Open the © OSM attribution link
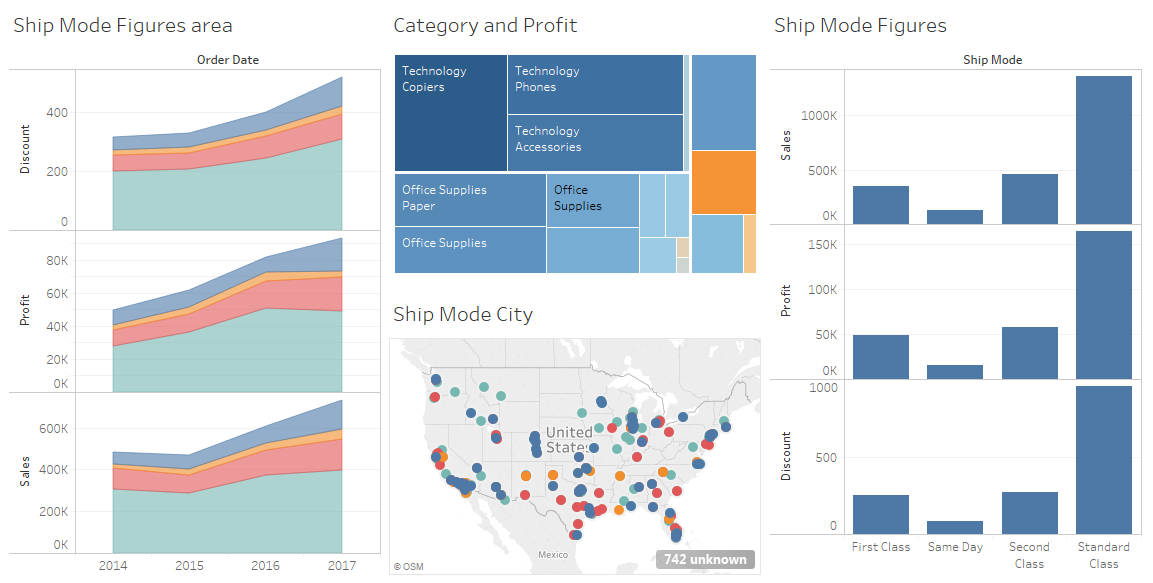The image size is (1153, 583). [x=408, y=566]
